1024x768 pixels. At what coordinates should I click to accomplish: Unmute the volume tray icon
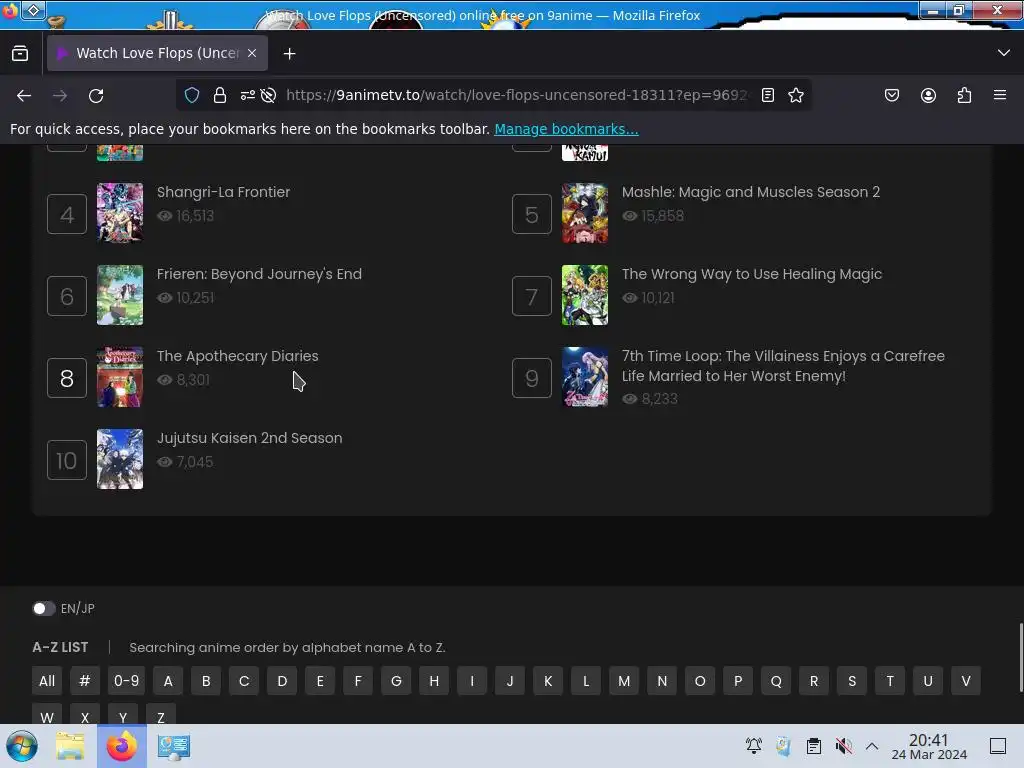click(844, 746)
